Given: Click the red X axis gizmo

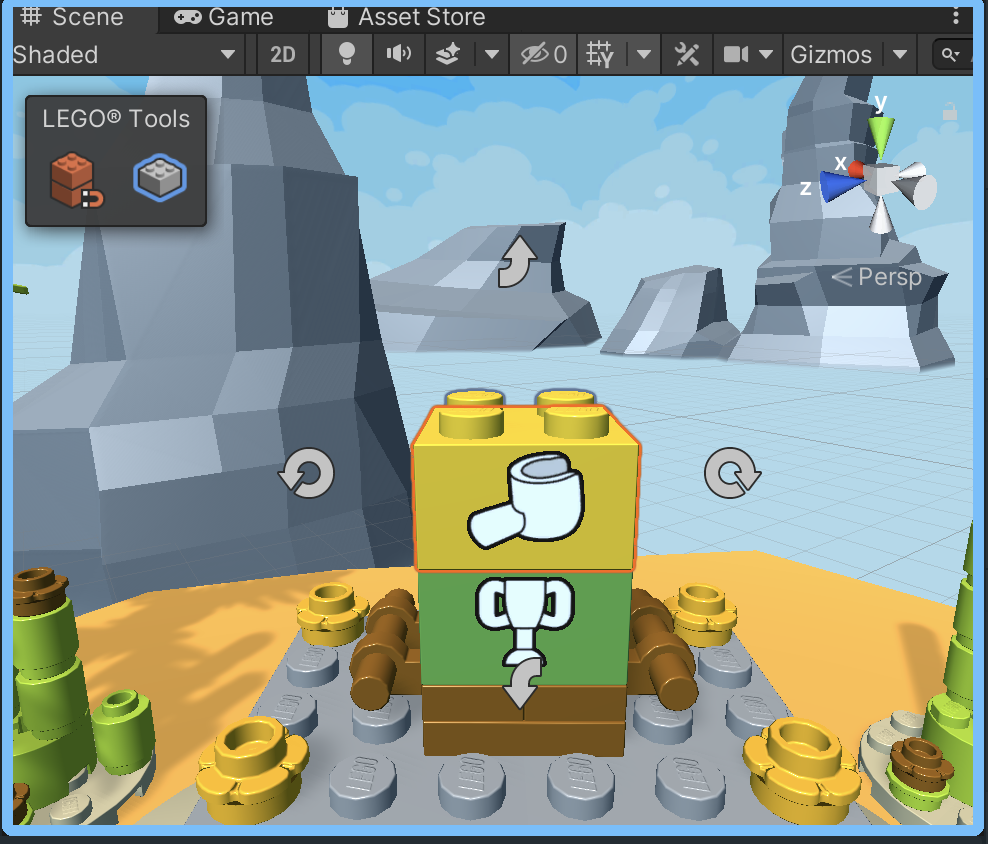Looking at the screenshot, I should [856, 169].
